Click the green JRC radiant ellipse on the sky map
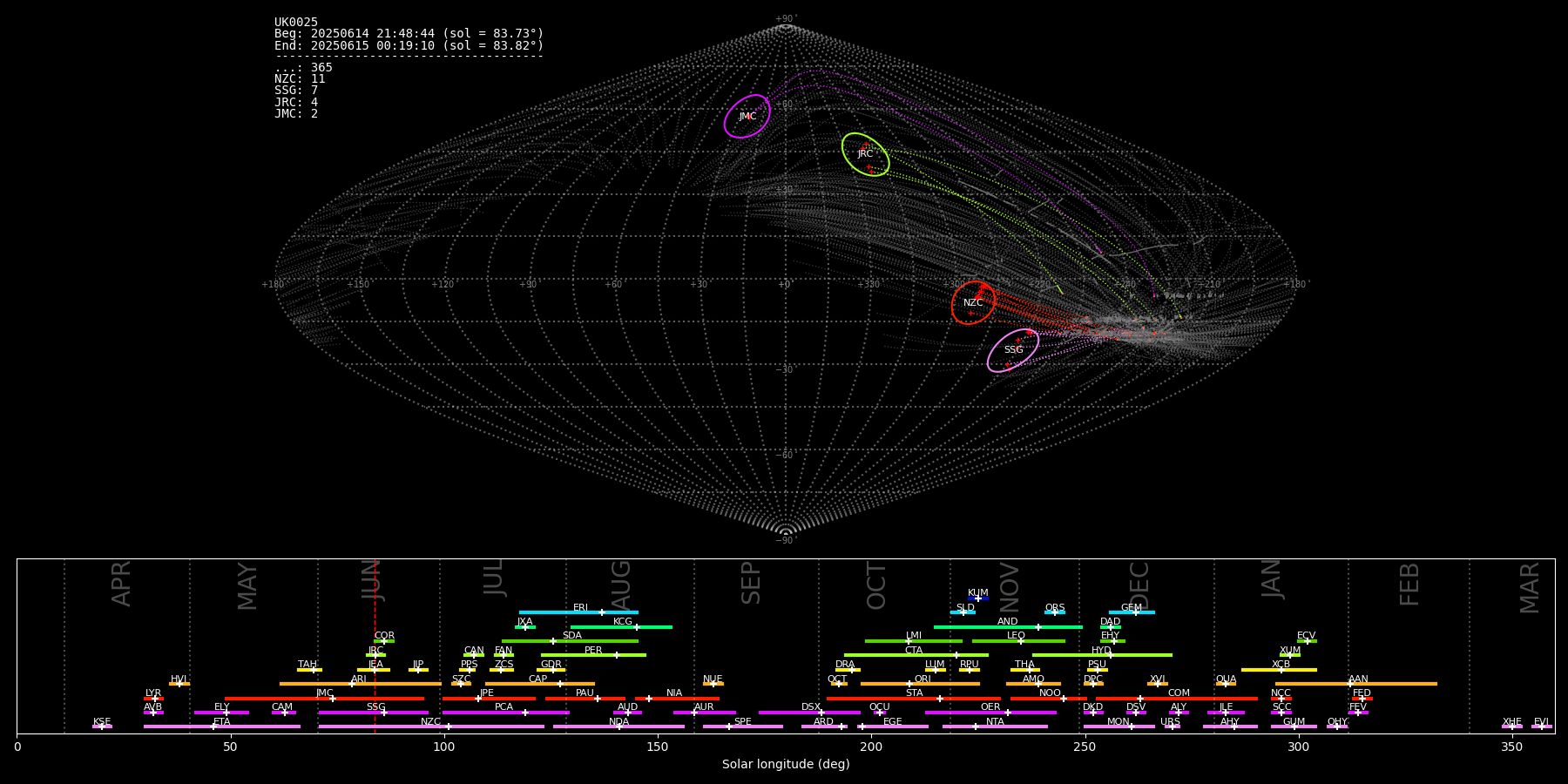Image resolution: width=1568 pixels, height=784 pixels. [x=865, y=154]
